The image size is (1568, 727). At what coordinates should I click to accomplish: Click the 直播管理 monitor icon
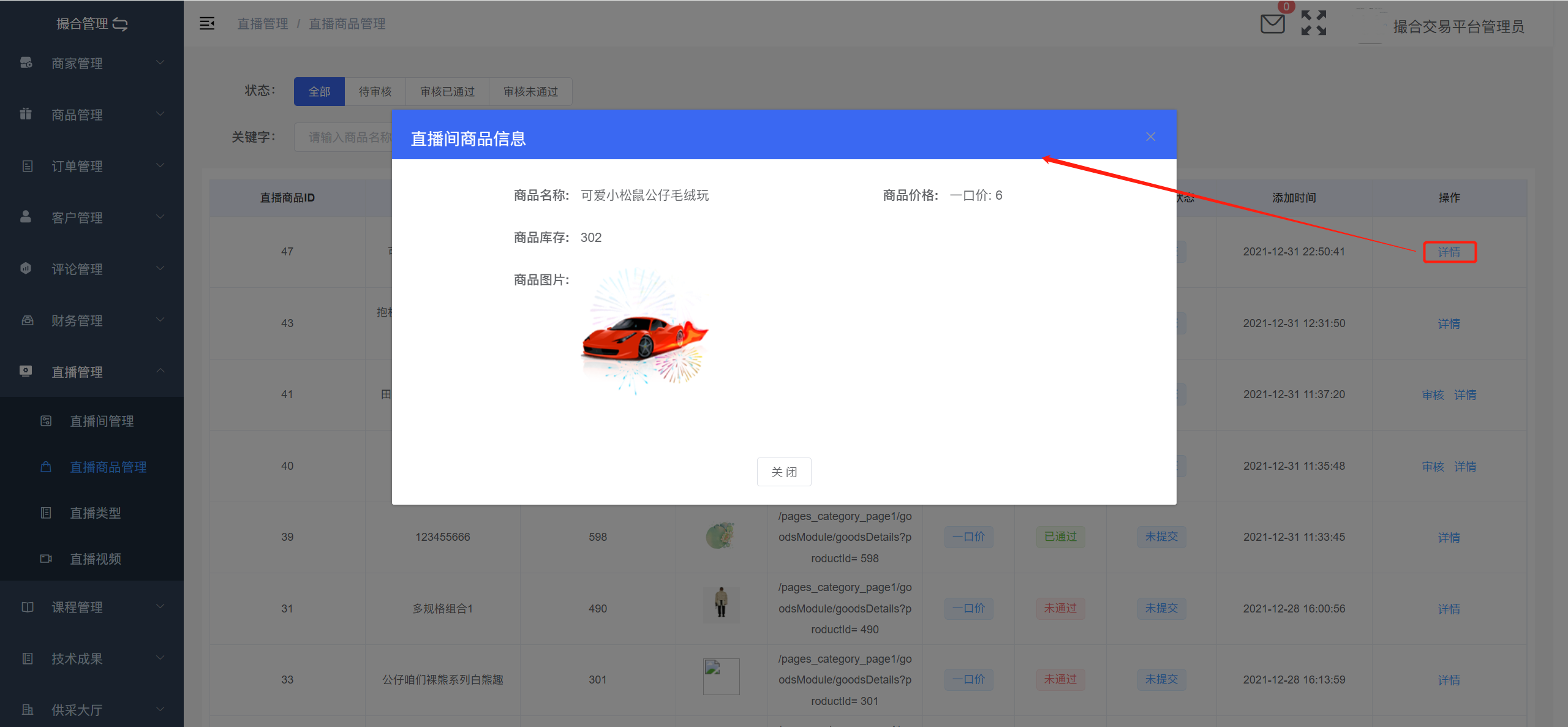(x=26, y=371)
